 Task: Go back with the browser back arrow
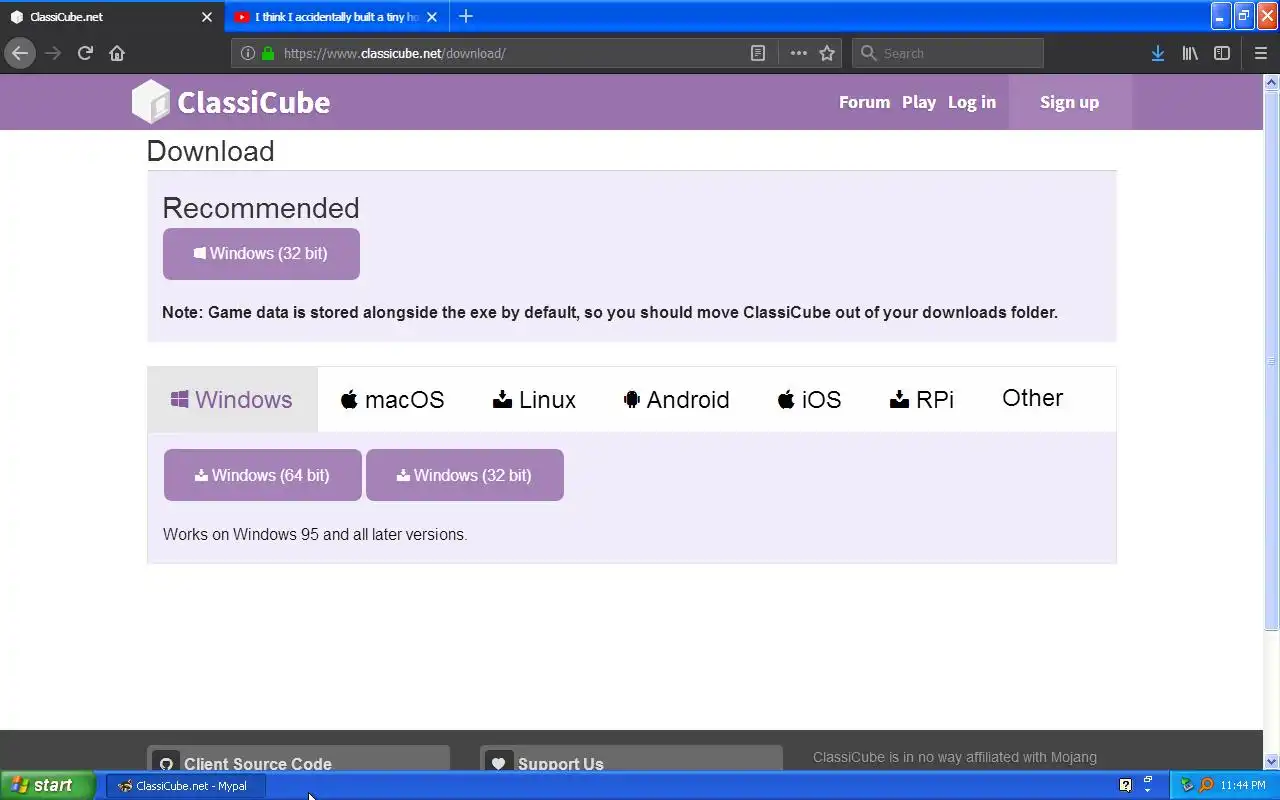pyautogui.click(x=20, y=53)
